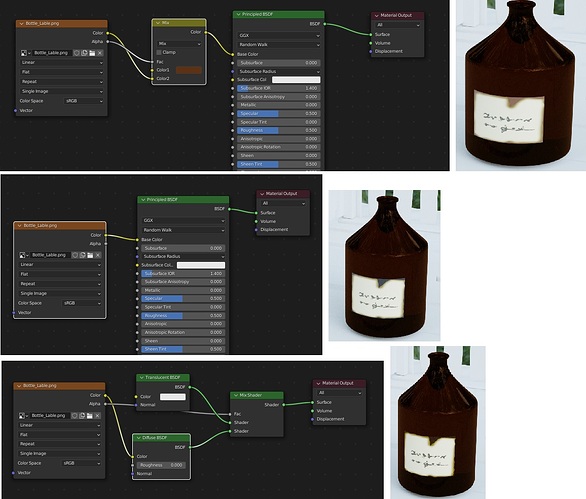Viewport: 586px width, 499px height.
Task: Open sRGB Color Space dropdown in Translucent setup
Action: (x=81, y=463)
